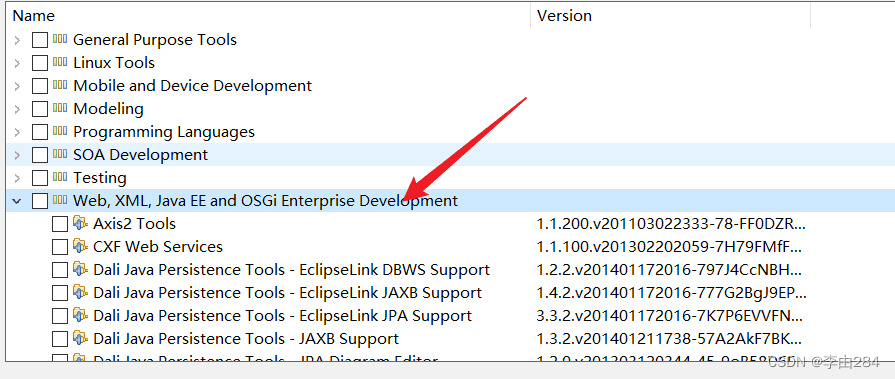Check the EclipseLink DBWS Support checkbox
The height and width of the screenshot is (379, 895).
(x=60, y=270)
